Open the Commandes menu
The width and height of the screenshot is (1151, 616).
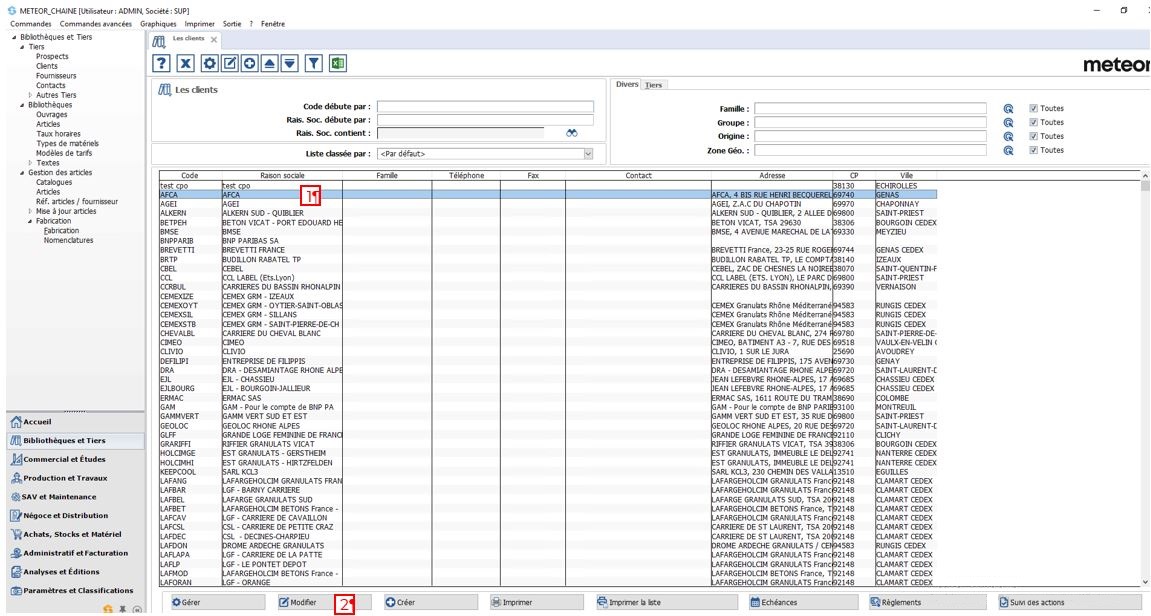tap(31, 23)
